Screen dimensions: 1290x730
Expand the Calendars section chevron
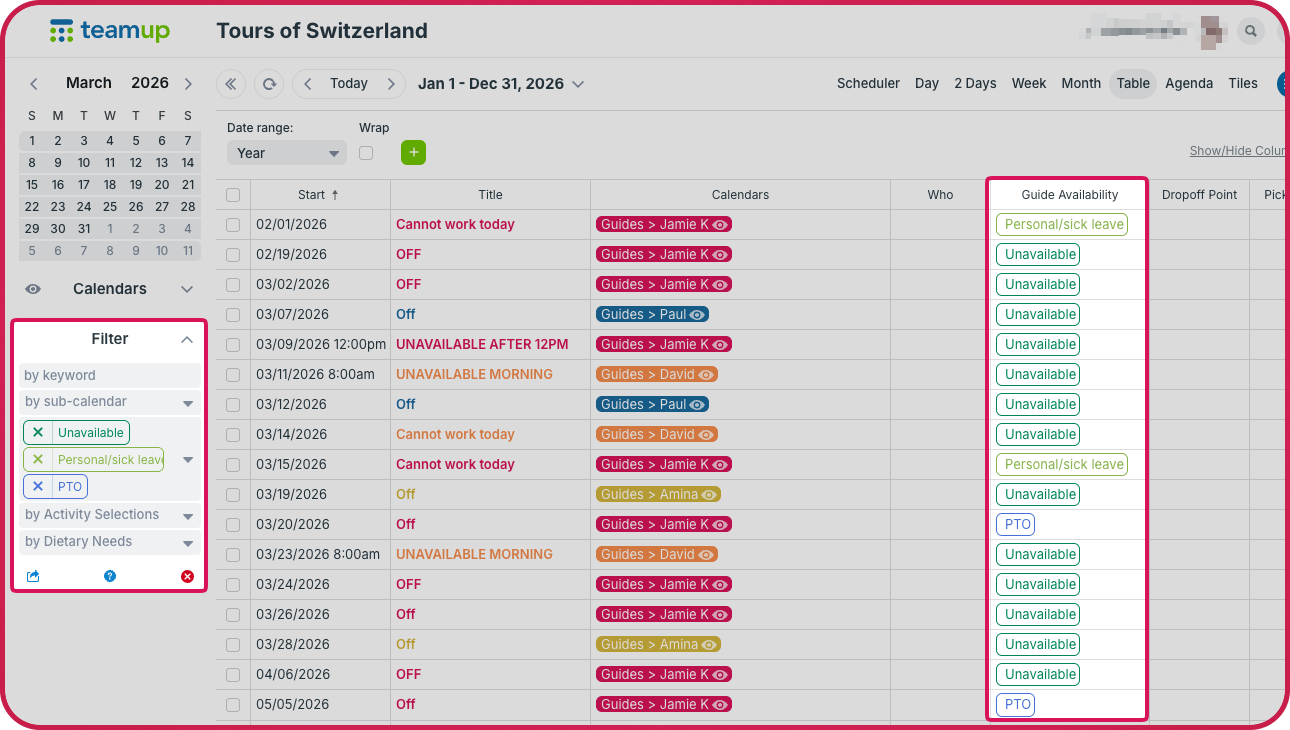(187, 289)
